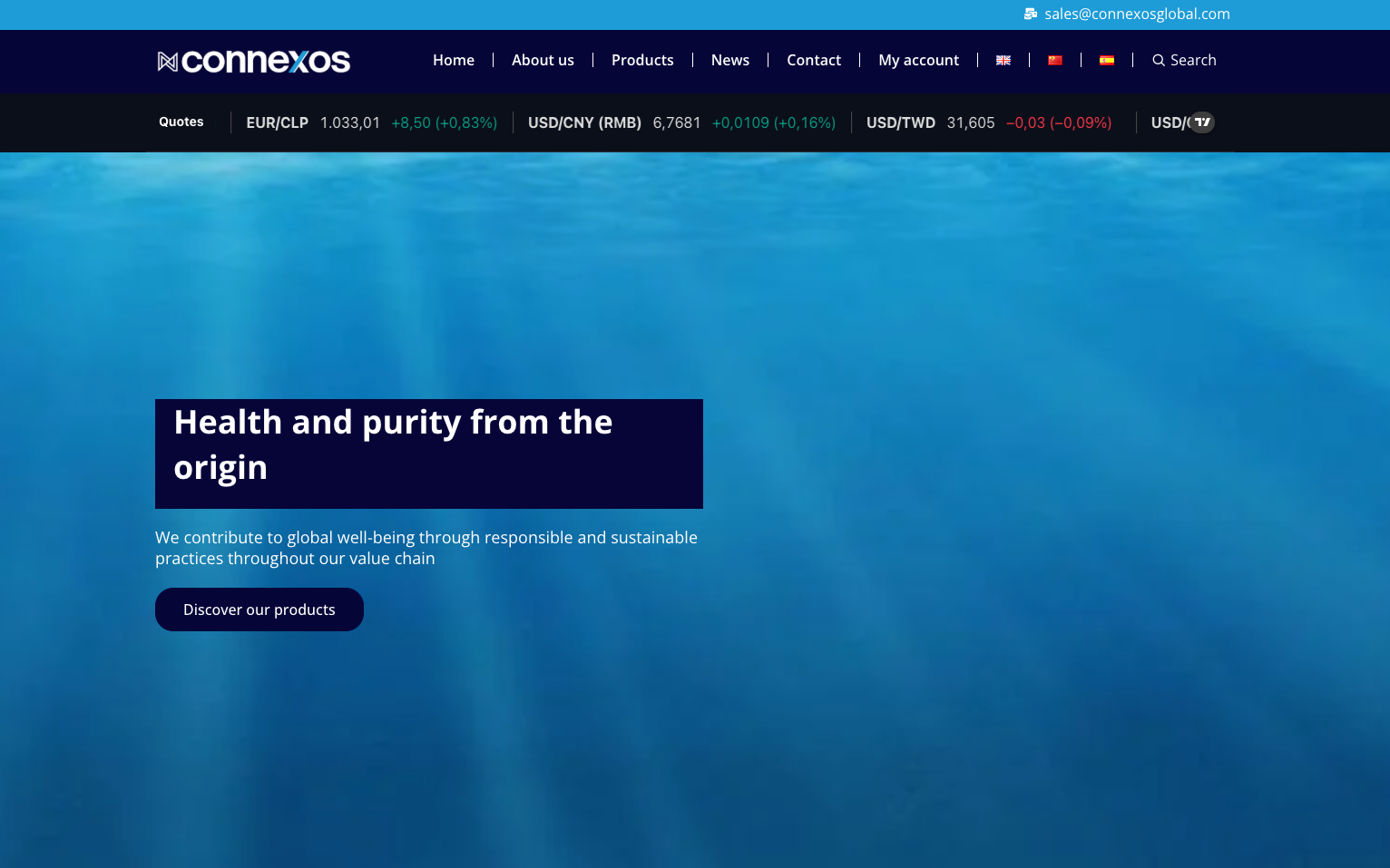This screenshot has height=868, width=1390.
Task: Navigate to Products
Action: coord(642,60)
